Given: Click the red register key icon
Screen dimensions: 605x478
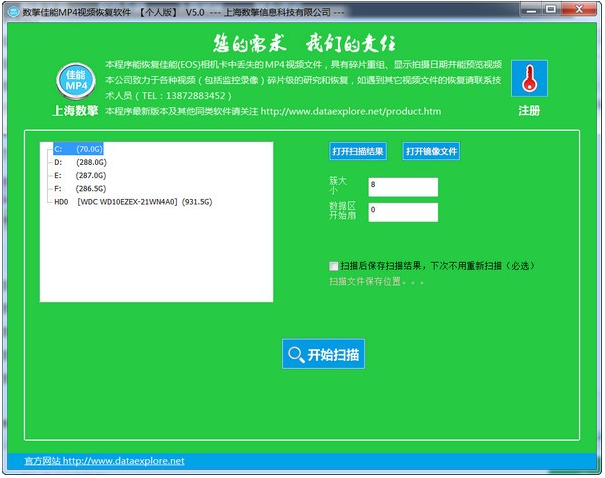Looking at the screenshot, I should 529,80.
